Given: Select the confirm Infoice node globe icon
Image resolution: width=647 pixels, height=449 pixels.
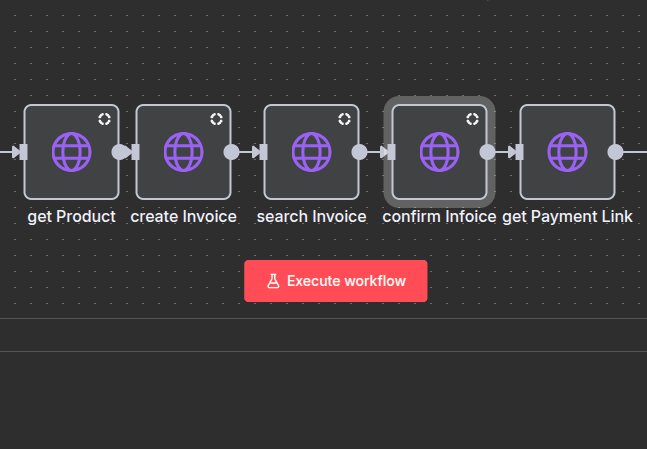Looking at the screenshot, I should click(439, 152).
